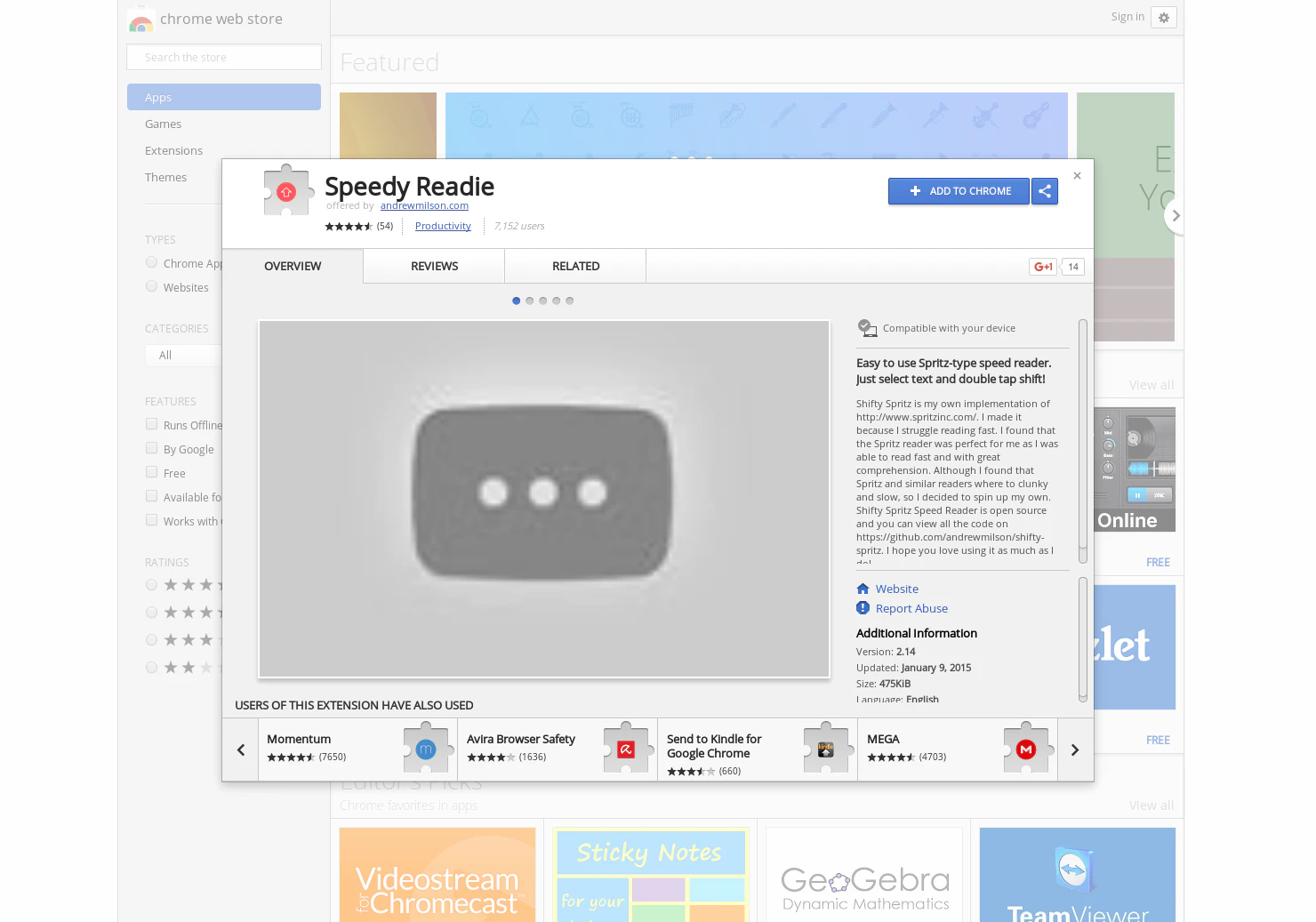Open the All categories dropdown
1316x922 pixels.
183,356
